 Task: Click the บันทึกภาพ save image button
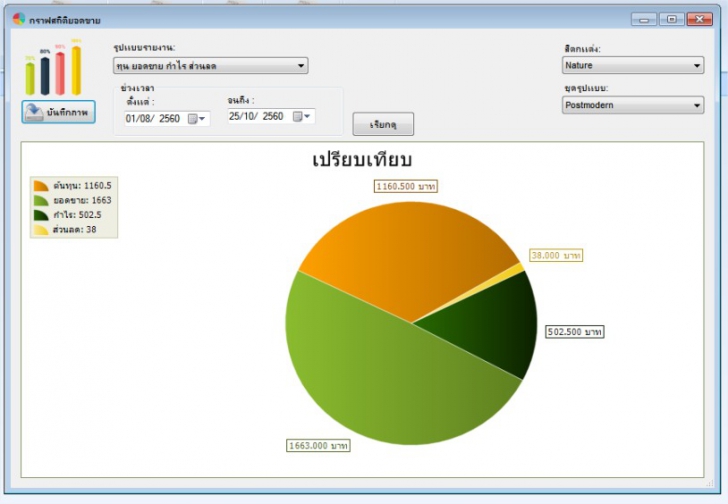58,112
